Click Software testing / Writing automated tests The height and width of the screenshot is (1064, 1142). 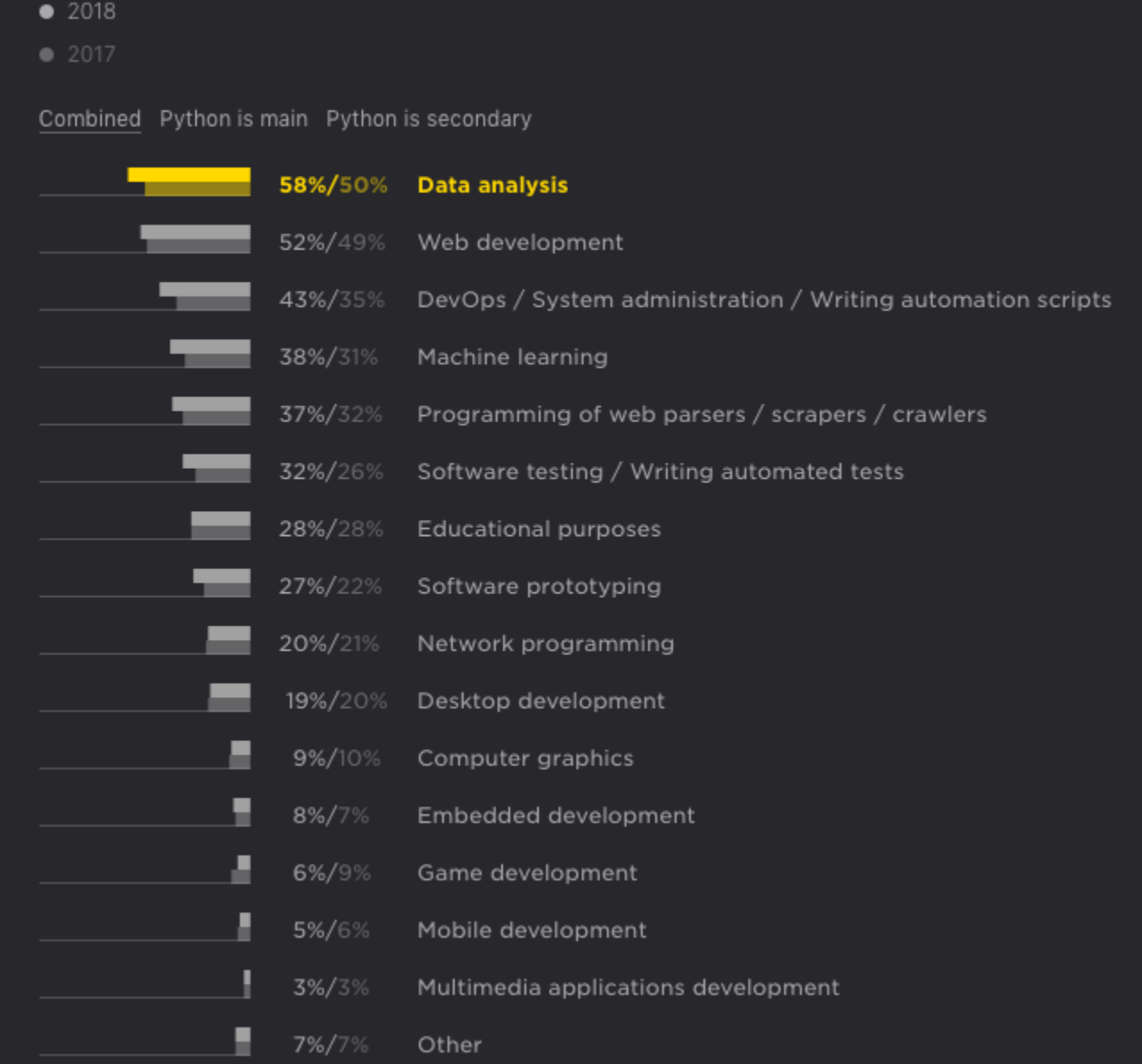click(x=660, y=472)
